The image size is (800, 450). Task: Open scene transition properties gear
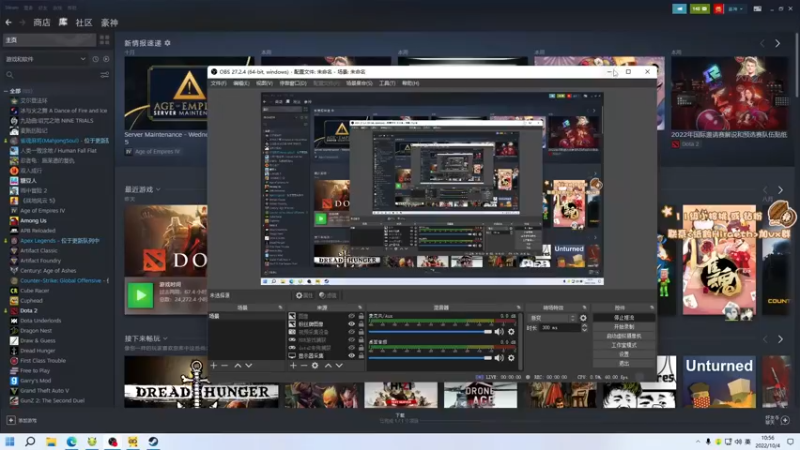pyautogui.click(x=583, y=318)
